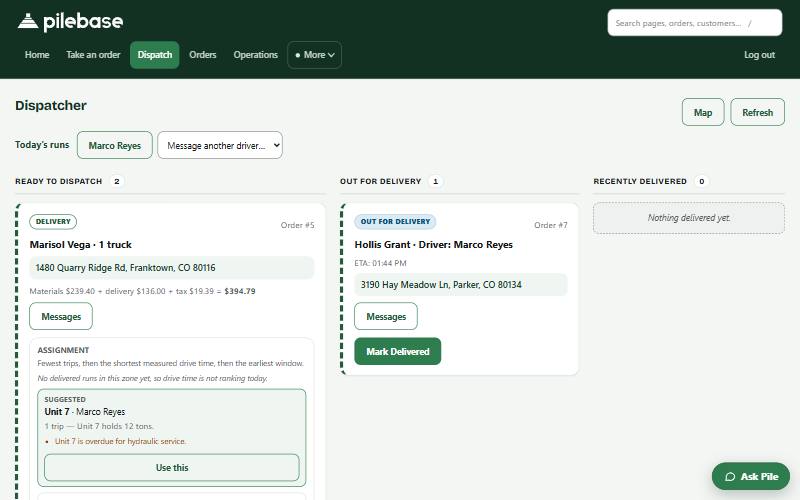800x500 pixels.
Task: Click the address 3190 Hay Meadow Ln, Parker
Action: (x=461, y=285)
